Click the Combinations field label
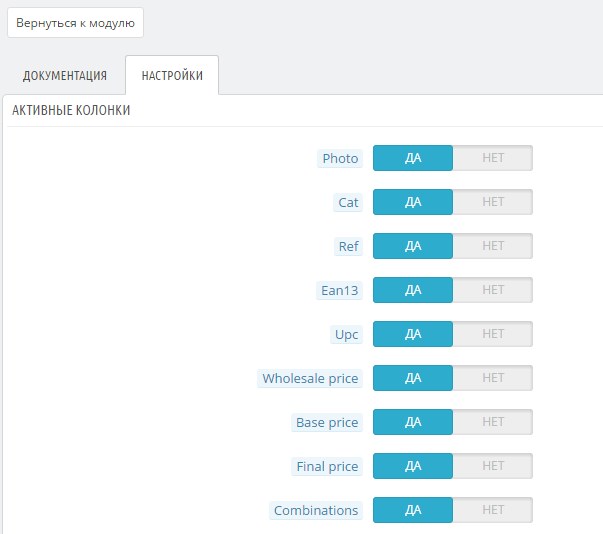 (316, 510)
